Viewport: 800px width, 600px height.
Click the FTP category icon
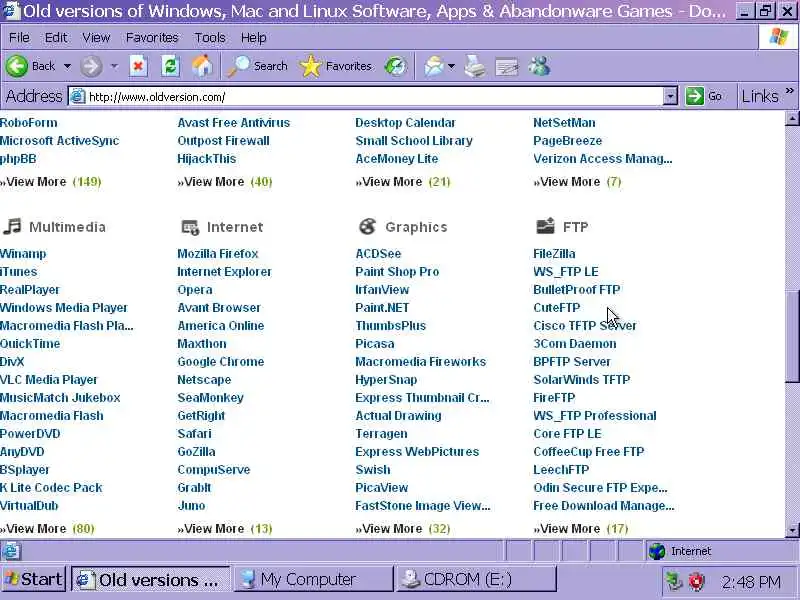pyautogui.click(x=545, y=226)
